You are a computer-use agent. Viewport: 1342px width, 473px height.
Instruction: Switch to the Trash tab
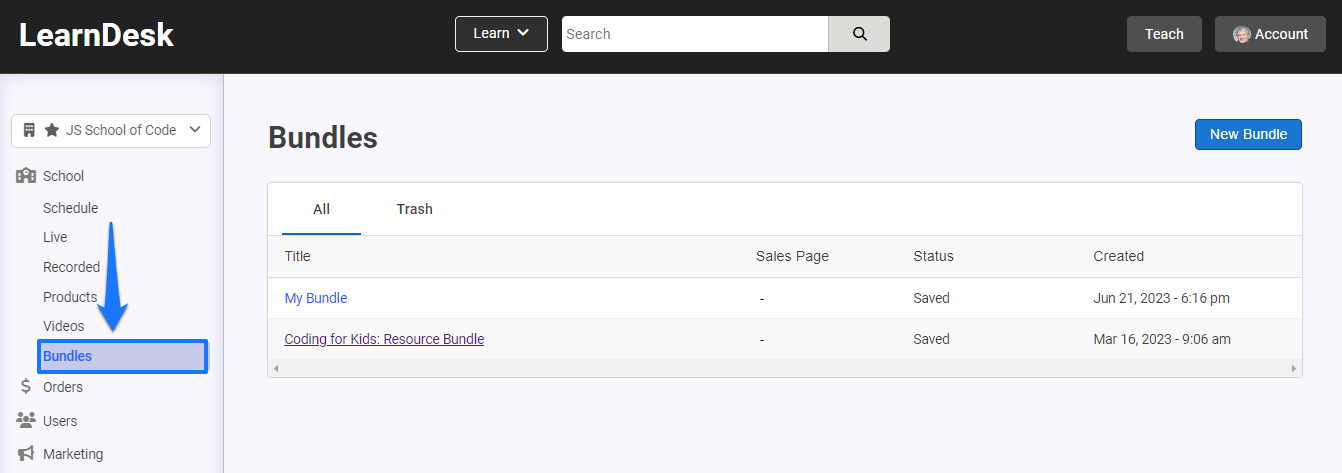pyautogui.click(x=414, y=209)
